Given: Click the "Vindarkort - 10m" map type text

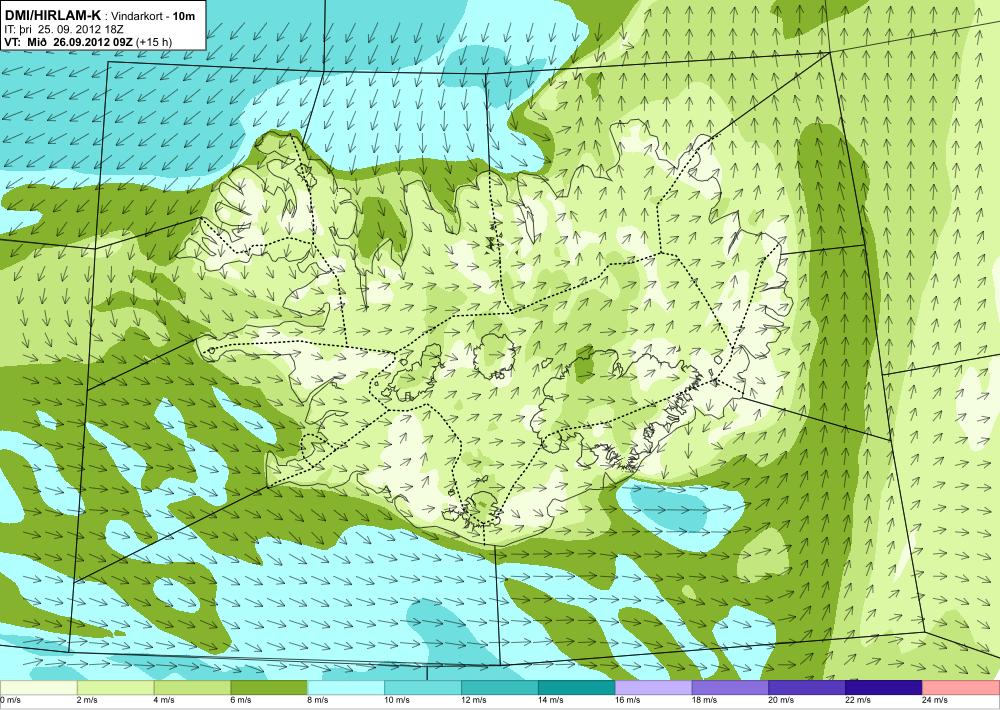Looking at the screenshot, I should (152, 17).
